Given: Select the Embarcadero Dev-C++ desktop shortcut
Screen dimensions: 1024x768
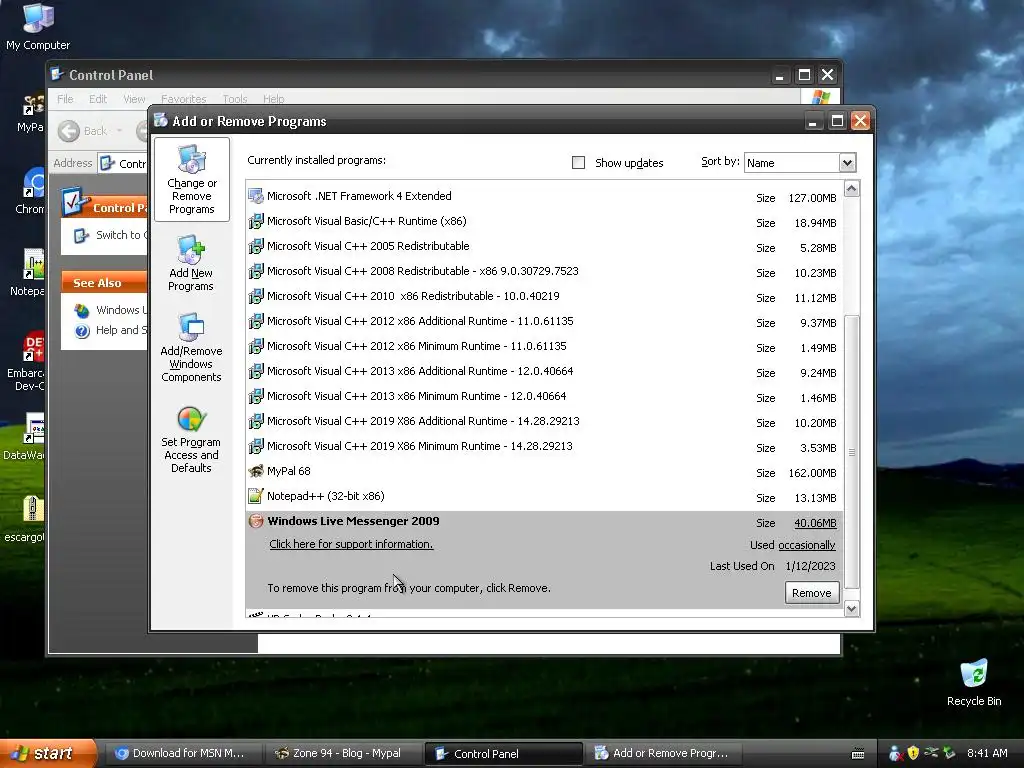Looking at the screenshot, I should (x=29, y=362).
